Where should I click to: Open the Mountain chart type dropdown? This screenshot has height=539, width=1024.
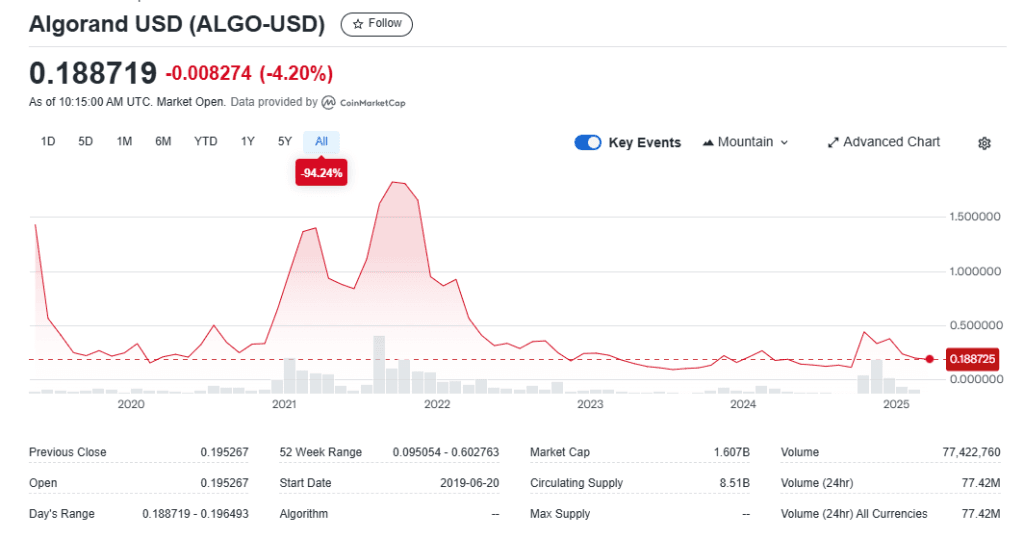[745, 142]
